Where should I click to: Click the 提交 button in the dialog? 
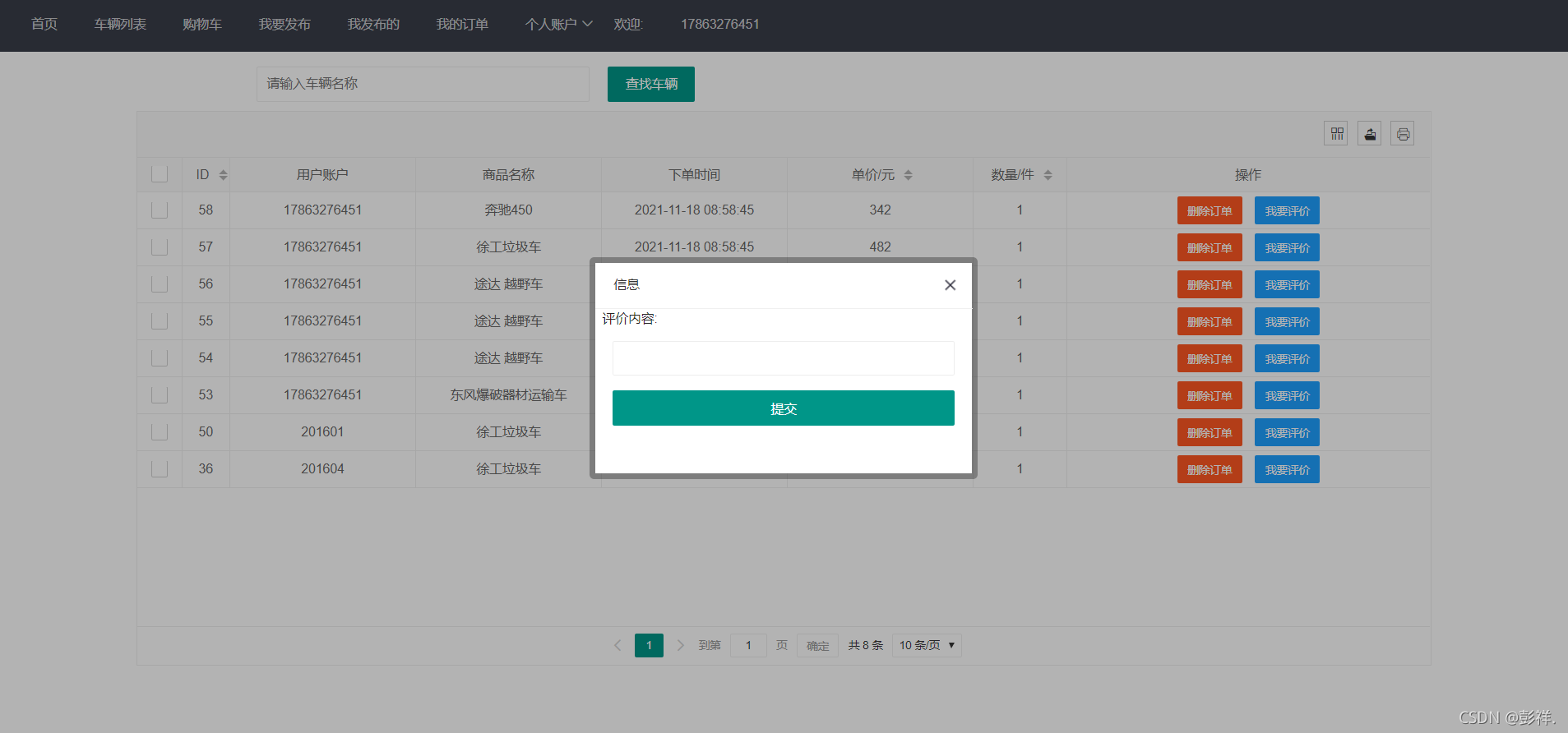click(x=784, y=408)
